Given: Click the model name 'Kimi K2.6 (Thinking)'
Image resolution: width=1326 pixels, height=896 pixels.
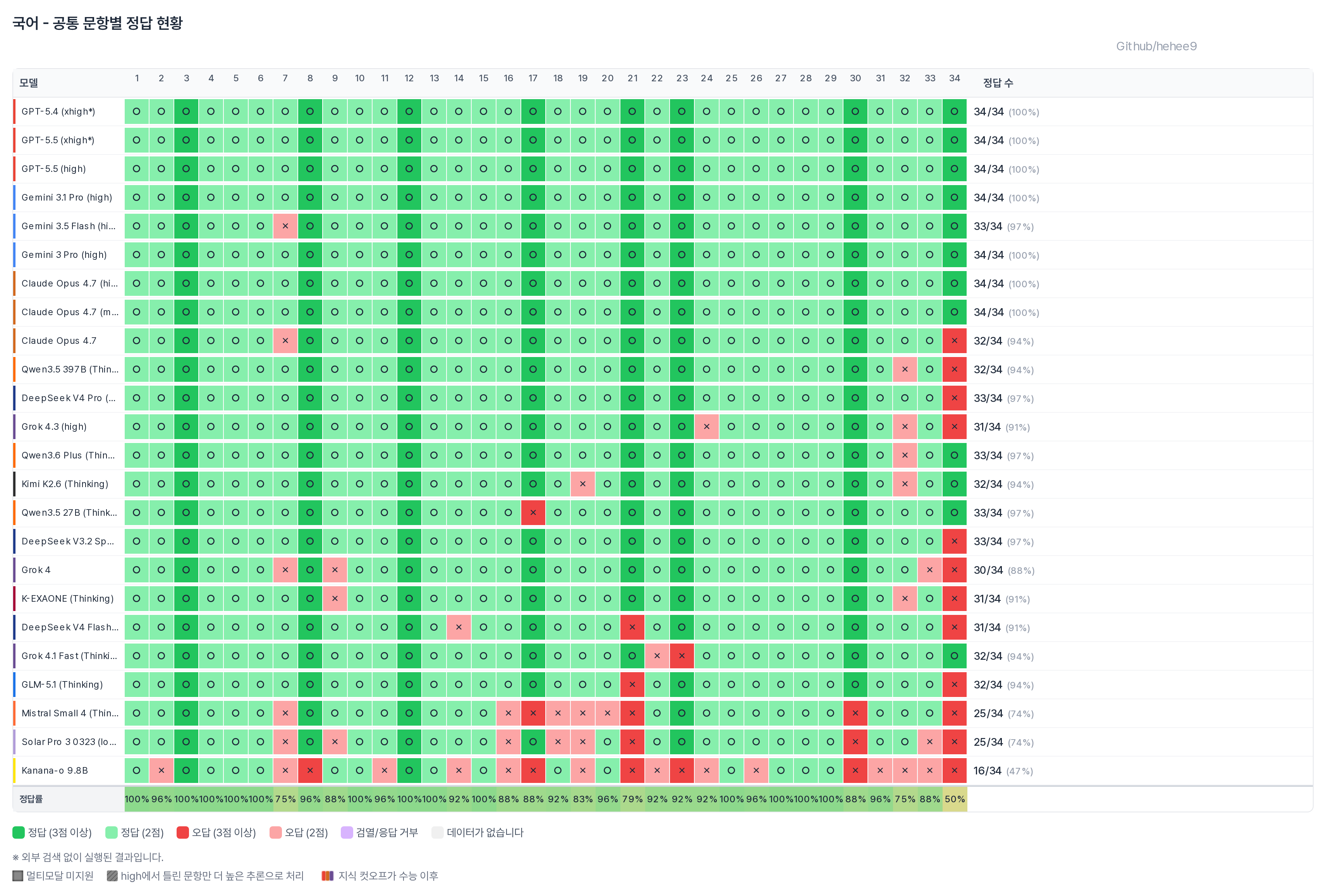Looking at the screenshot, I should coord(65,484).
